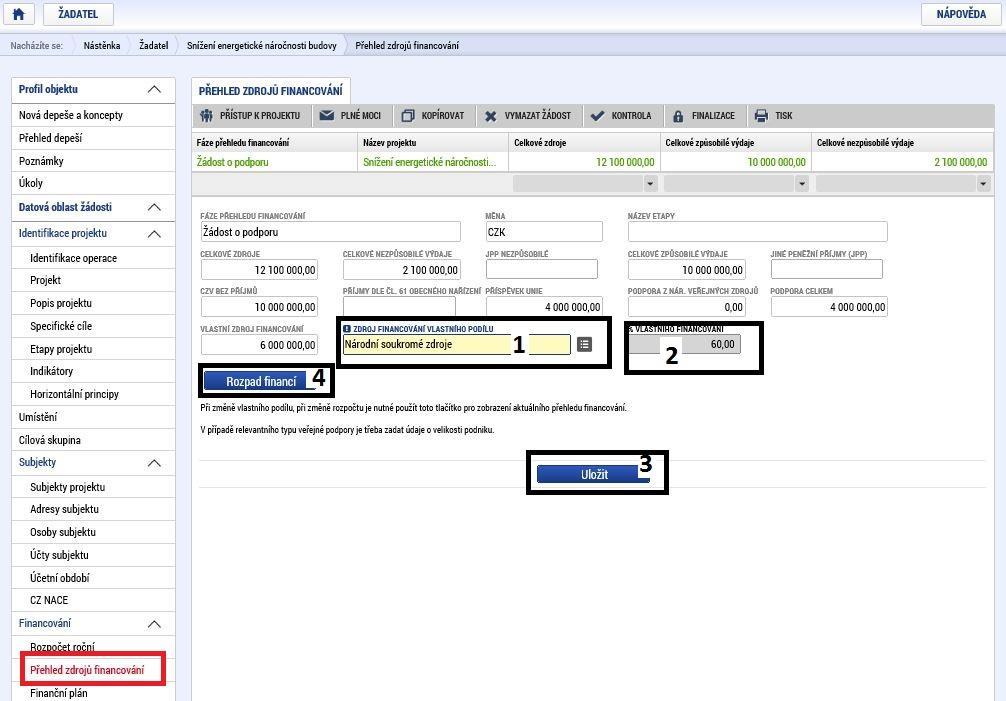Click the Zdroj financování vlastního podílu field
Viewport: 1006px width, 701px height.
click(457, 344)
